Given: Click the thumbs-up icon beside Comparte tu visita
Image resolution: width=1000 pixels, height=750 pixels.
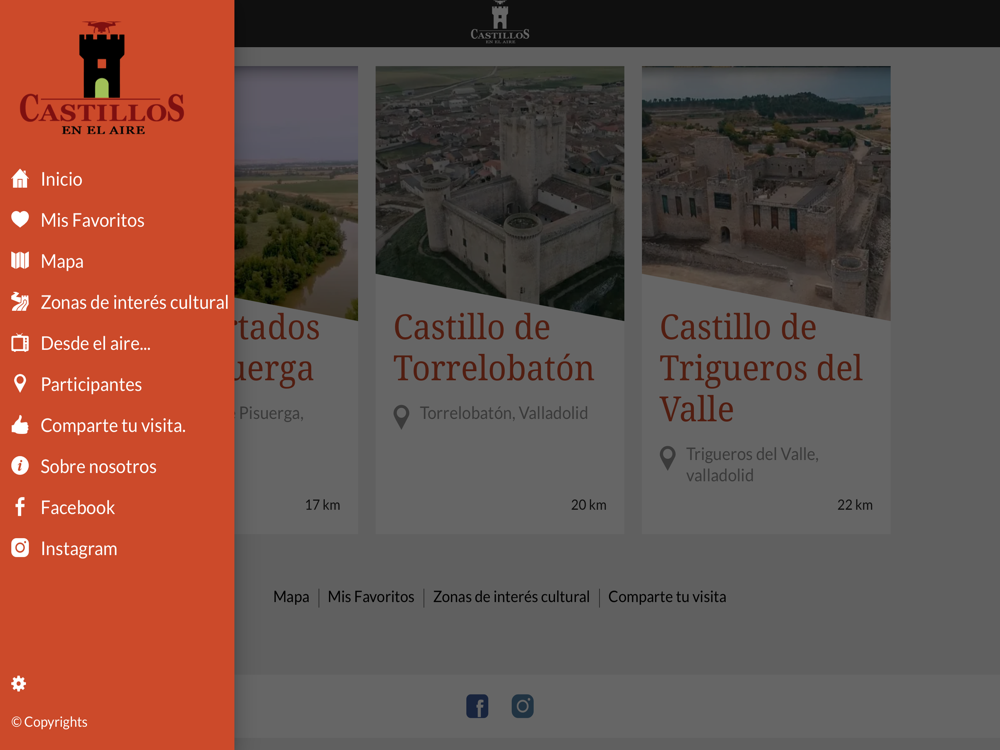Looking at the screenshot, I should click(20, 425).
